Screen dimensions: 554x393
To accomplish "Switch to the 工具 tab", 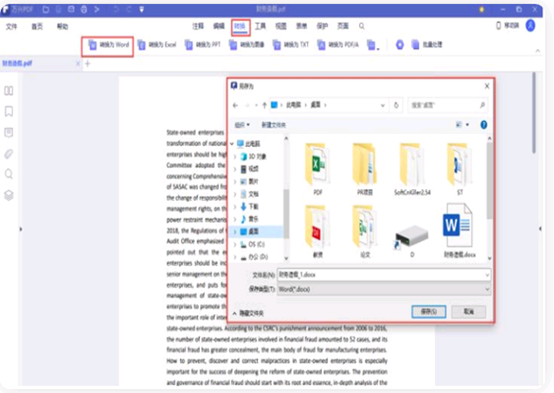I will (260, 26).
